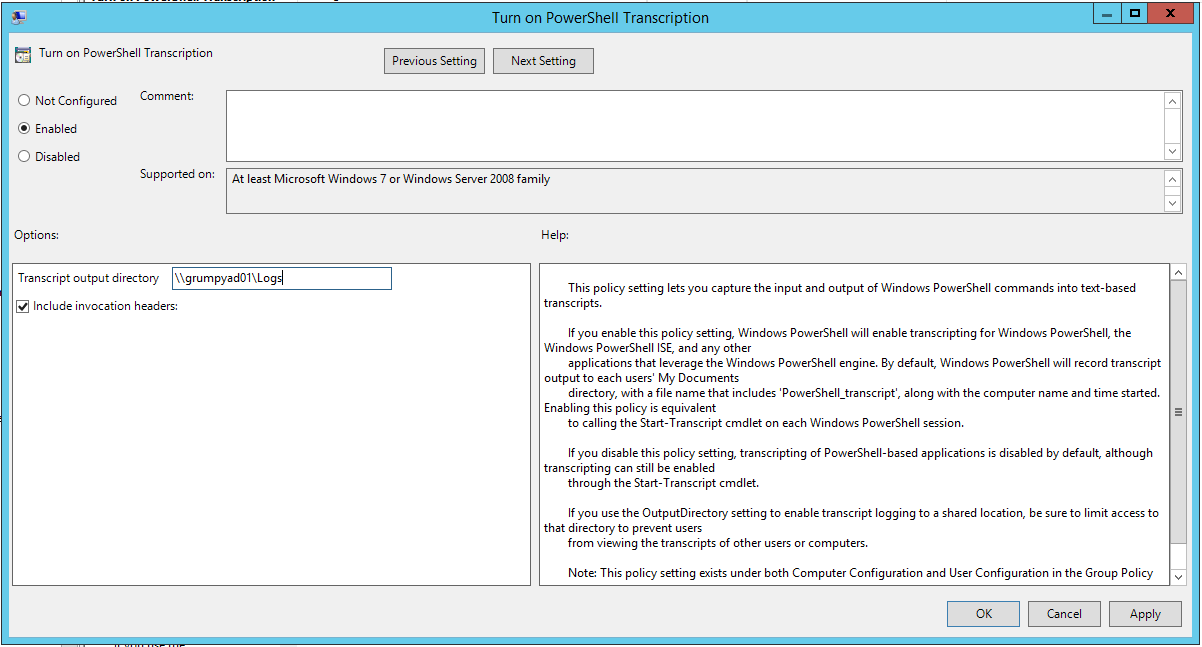Click the 'Supported on:' label

177,174
